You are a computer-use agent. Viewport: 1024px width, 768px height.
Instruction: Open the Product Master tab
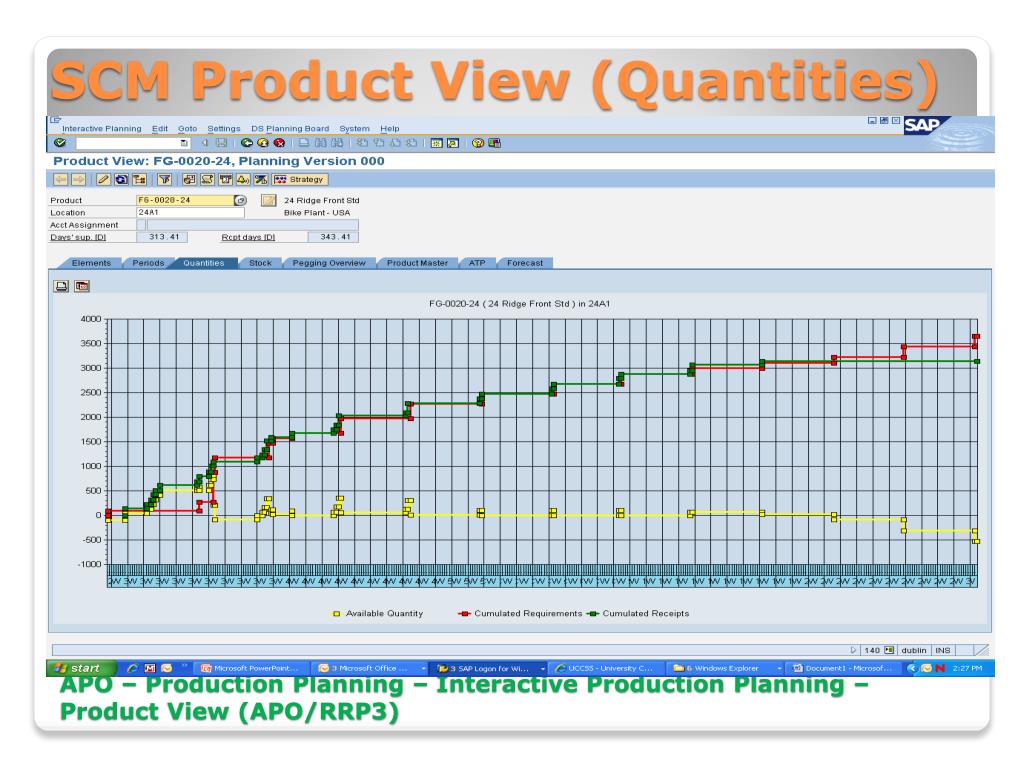(417, 263)
